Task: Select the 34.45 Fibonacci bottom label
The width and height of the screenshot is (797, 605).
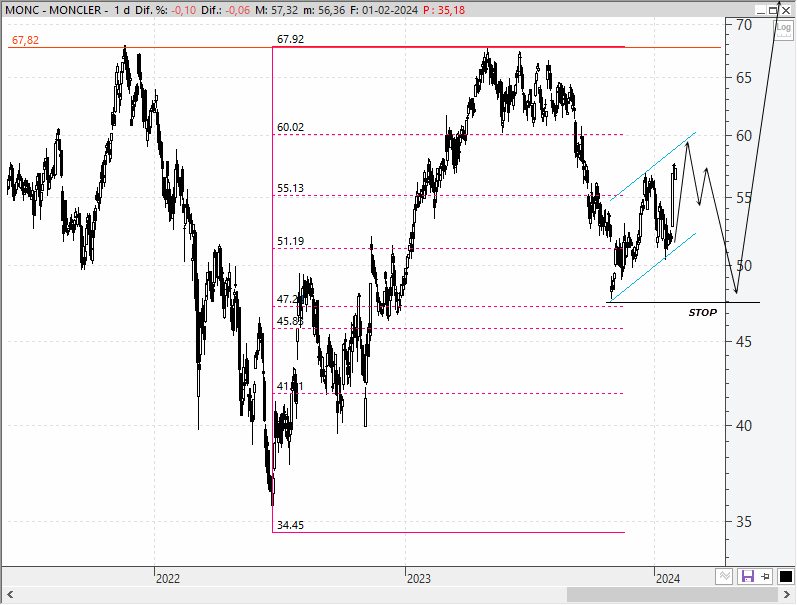Action: [x=290, y=525]
